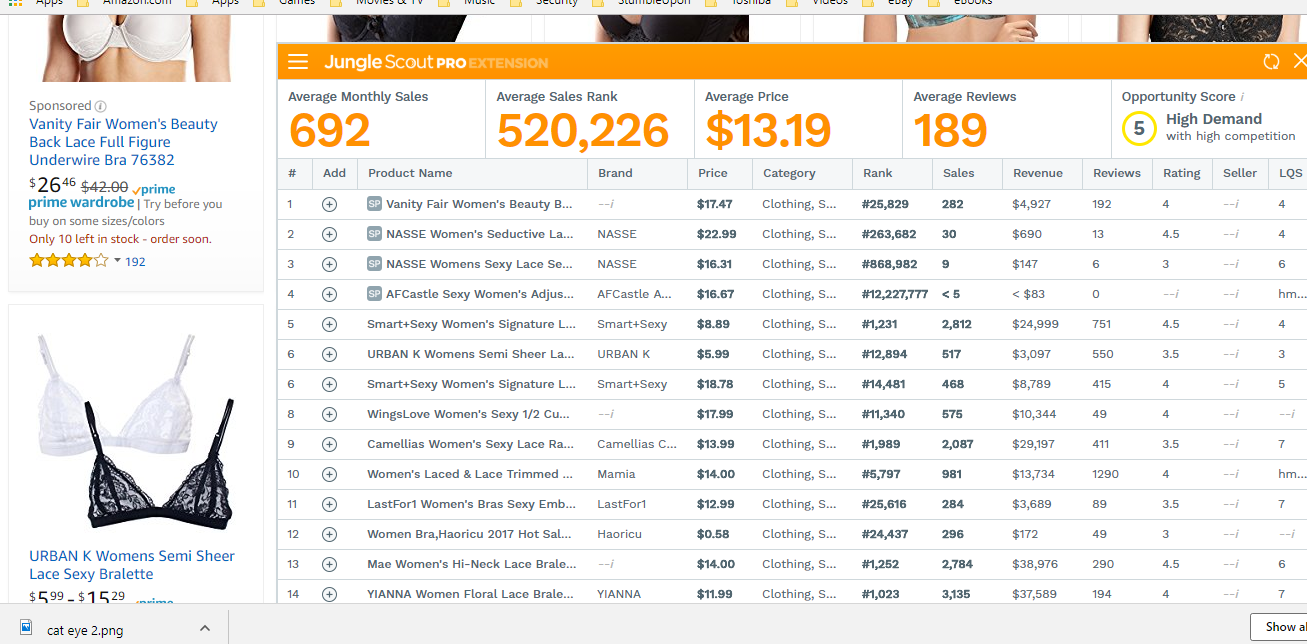Screen dimensions: 1307x644
Task: Add the Haoricu Women Bra product
Action: (x=329, y=534)
